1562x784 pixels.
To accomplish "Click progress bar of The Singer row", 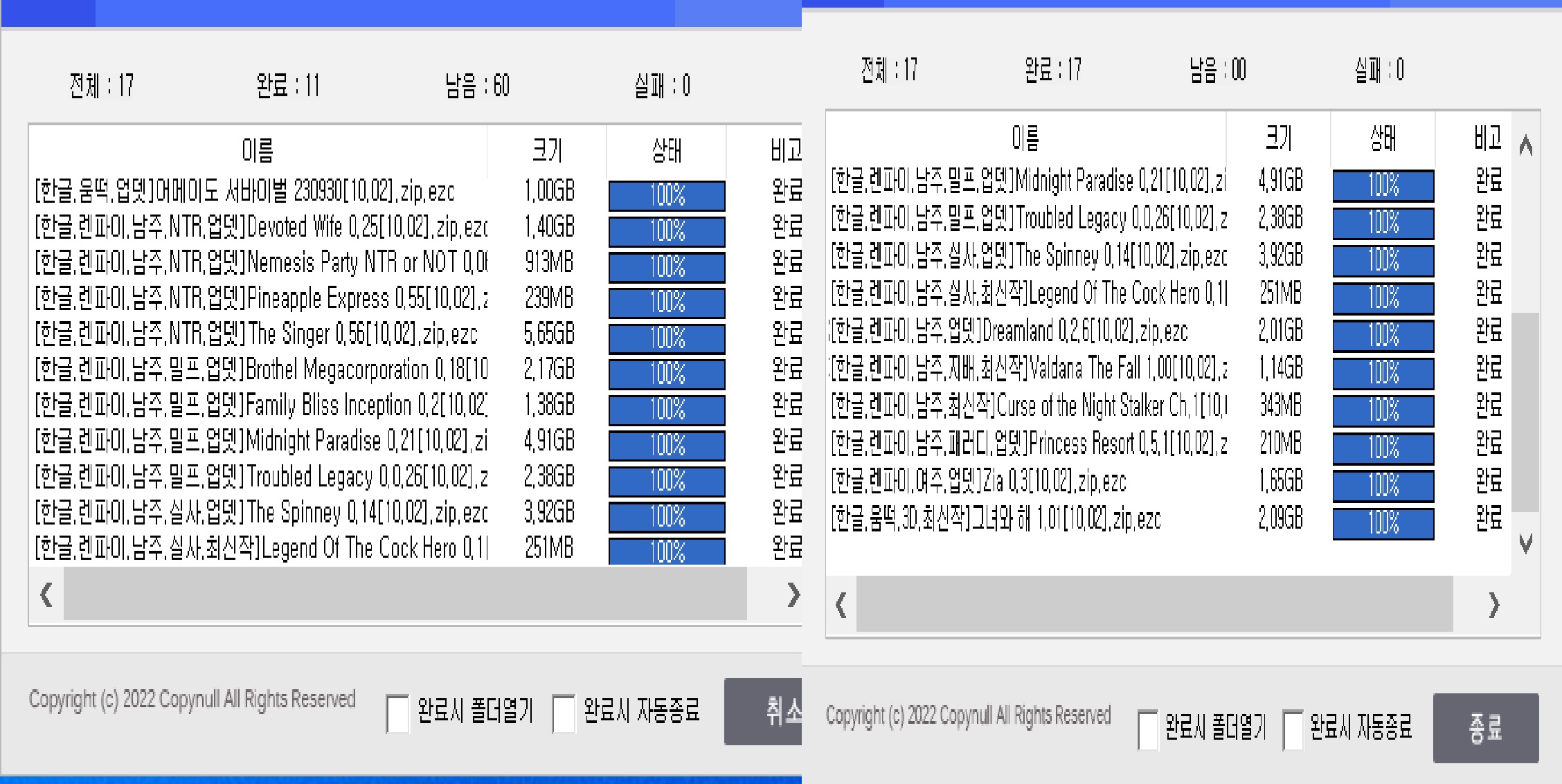I will pos(667,338).
